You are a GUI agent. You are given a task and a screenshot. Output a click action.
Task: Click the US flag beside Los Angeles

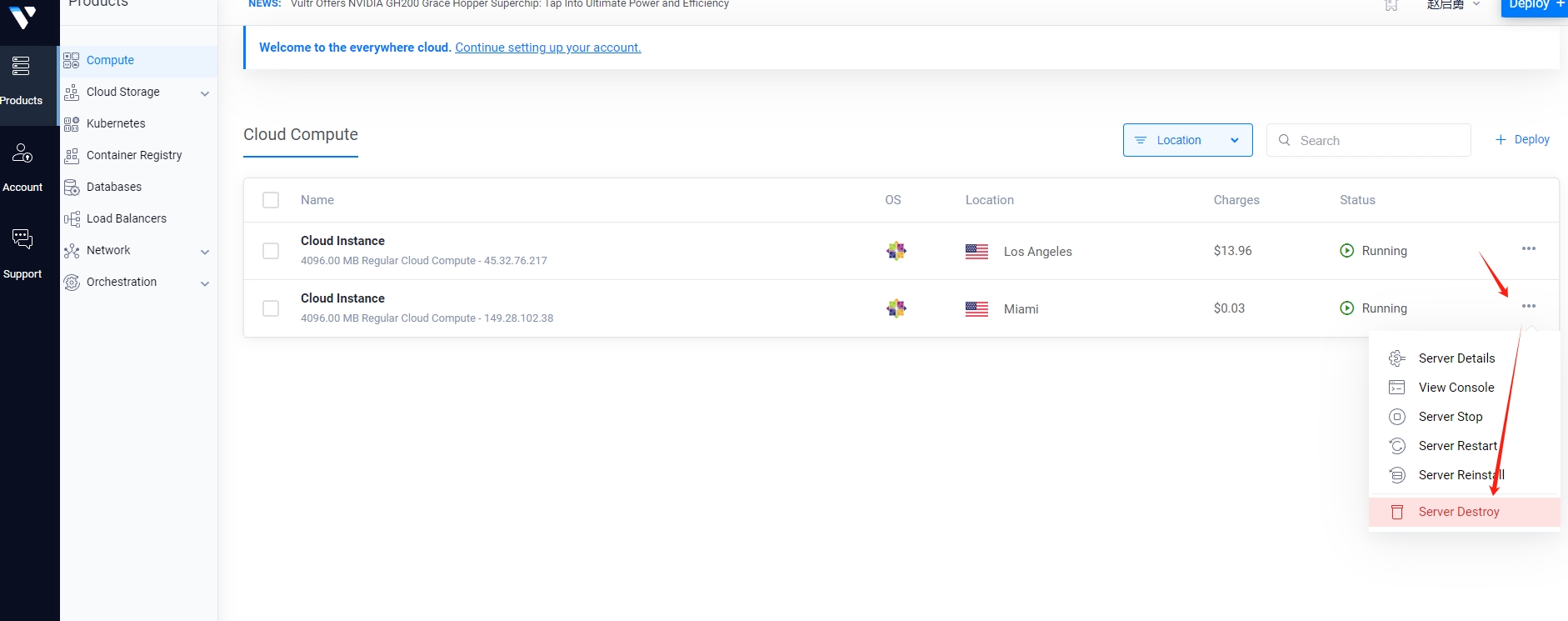click(976, 252)
